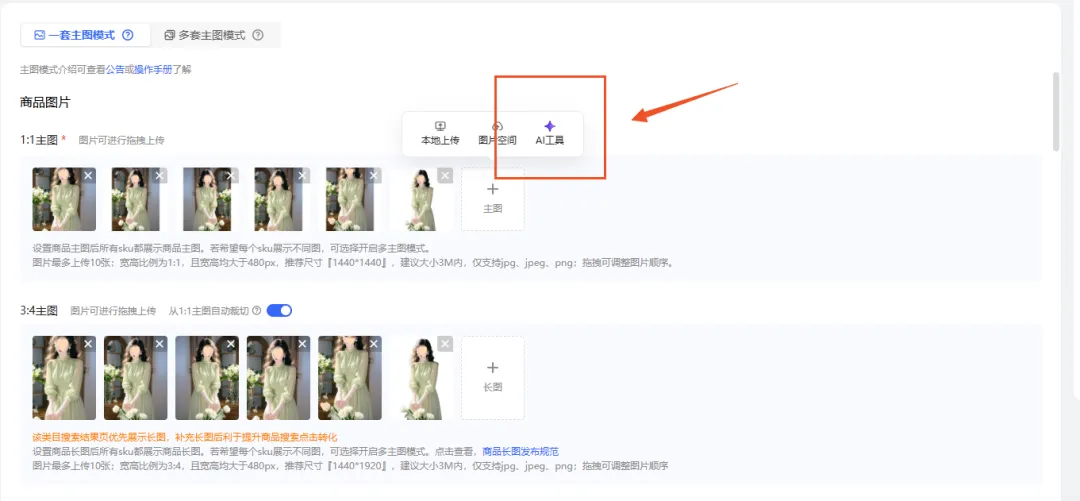
Task: Open help icon beside 一套主图模式
Action: (x=127, y=35)
